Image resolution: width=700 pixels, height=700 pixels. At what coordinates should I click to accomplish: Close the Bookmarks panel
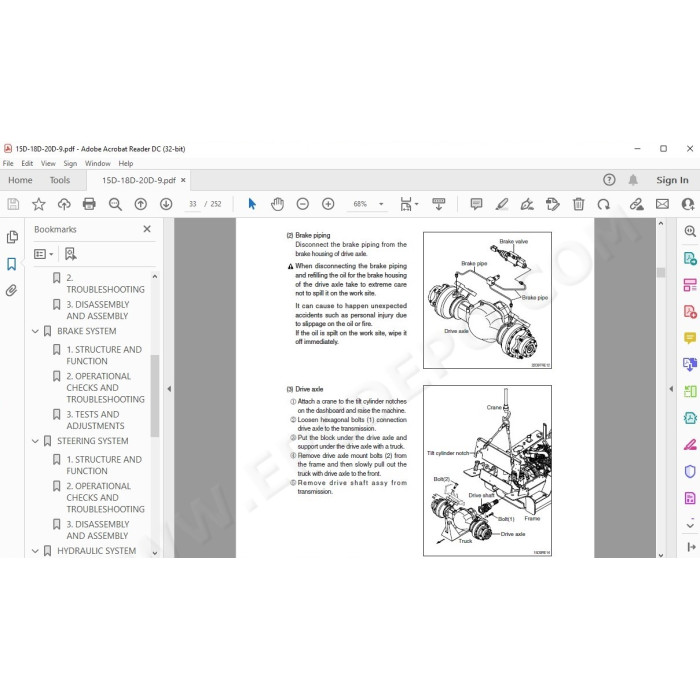[147, 229]
